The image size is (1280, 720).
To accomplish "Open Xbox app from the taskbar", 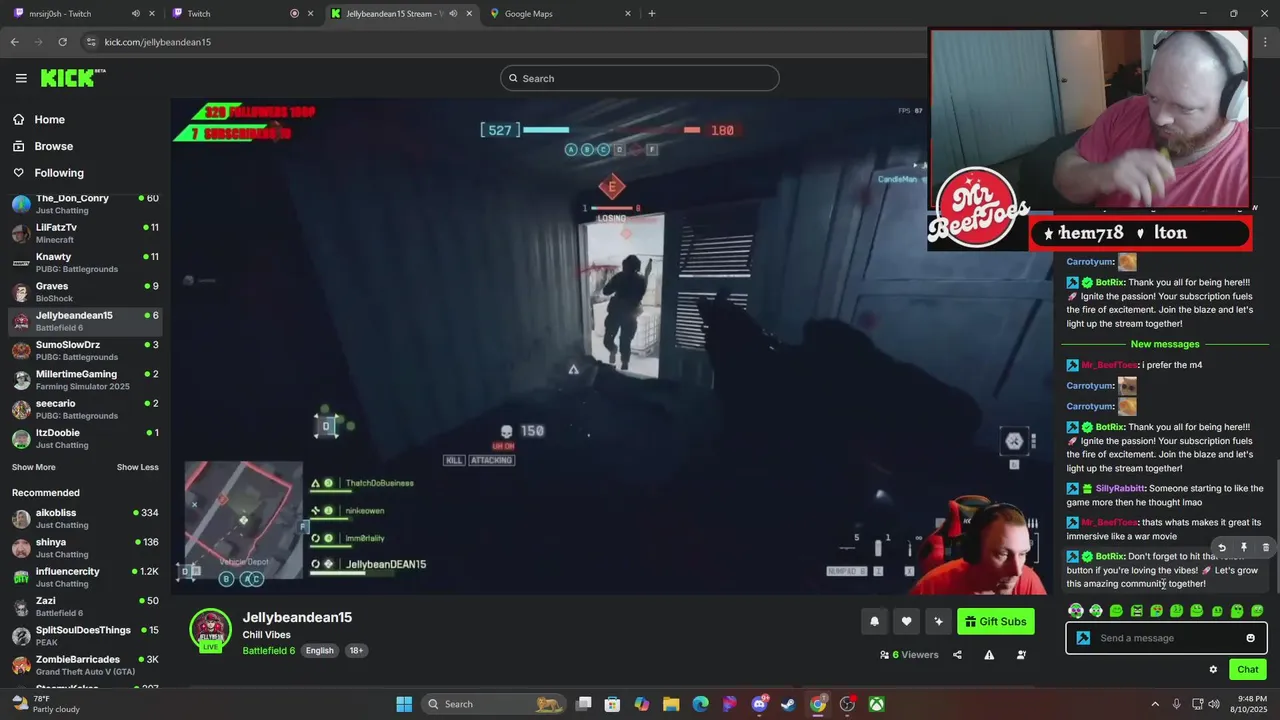I will click(x=876, y=704).
